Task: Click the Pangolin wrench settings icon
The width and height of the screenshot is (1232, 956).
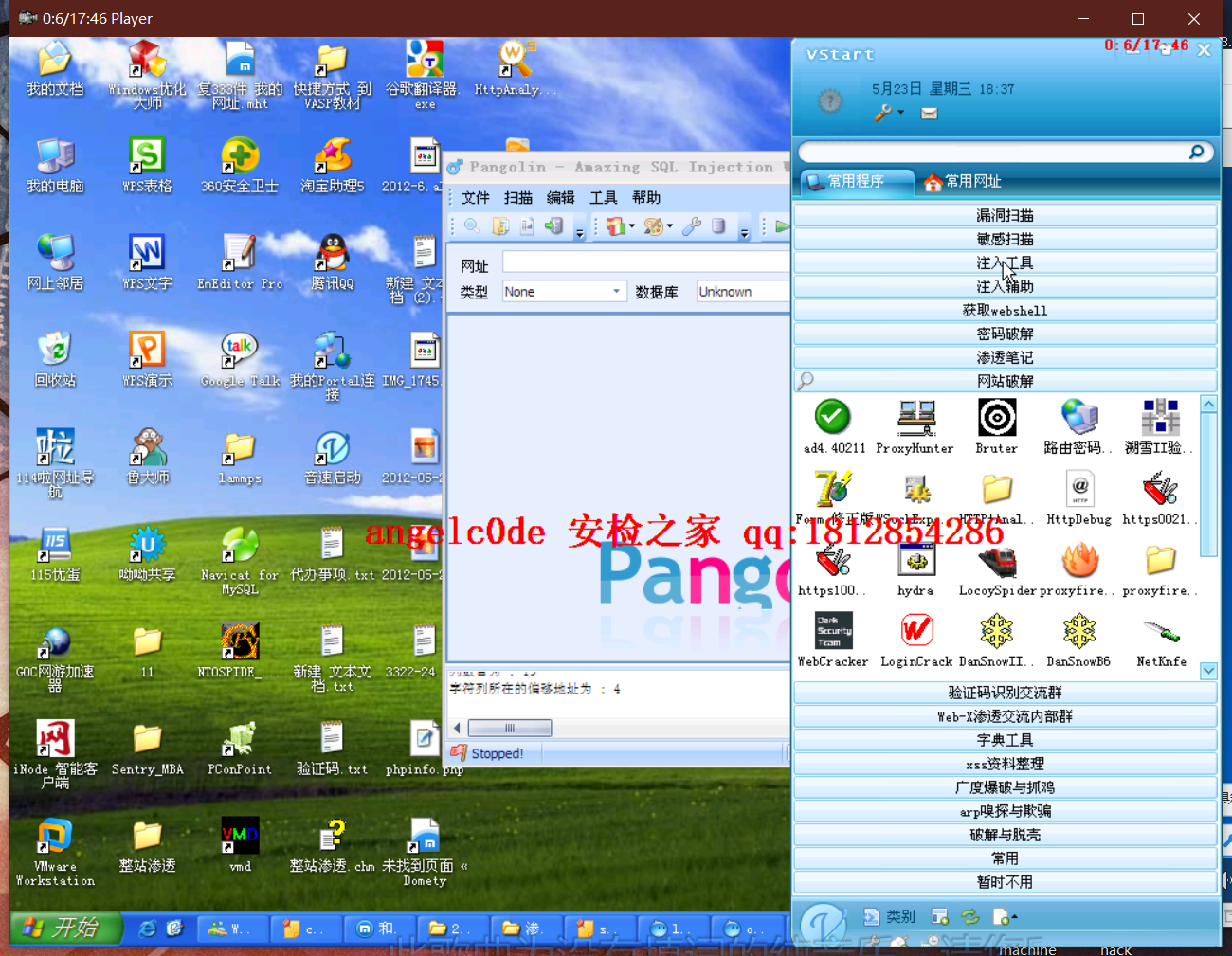Action: click(x=692, y=225)
